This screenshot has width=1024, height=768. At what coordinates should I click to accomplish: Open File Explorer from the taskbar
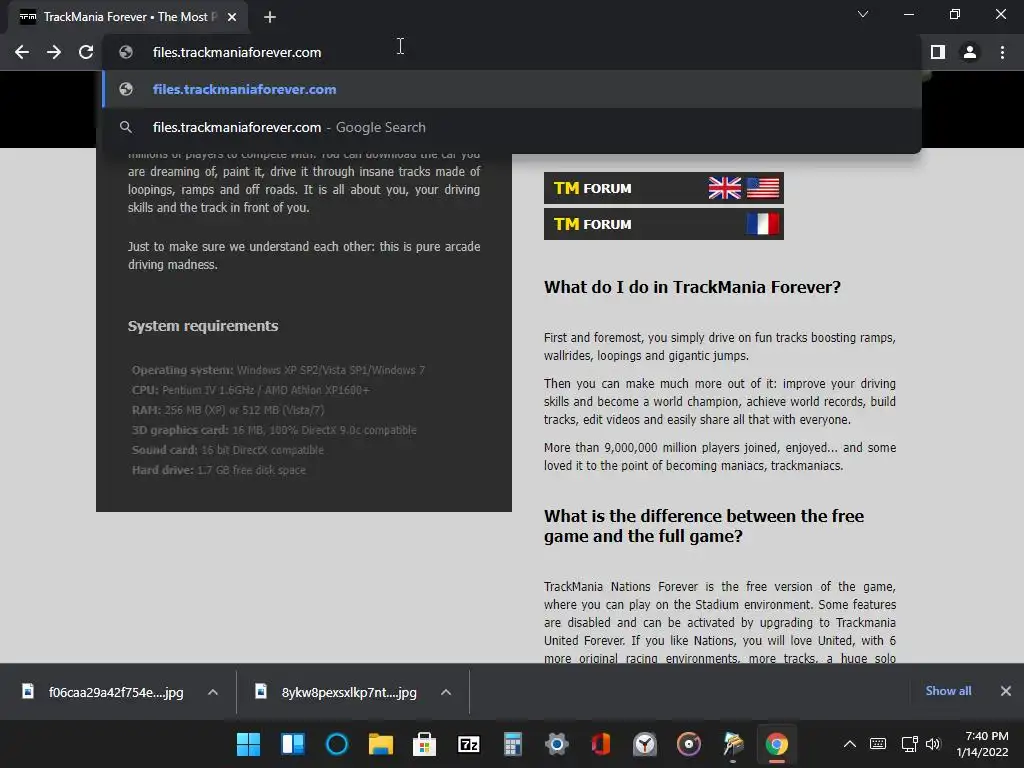(x=381, y=744)
